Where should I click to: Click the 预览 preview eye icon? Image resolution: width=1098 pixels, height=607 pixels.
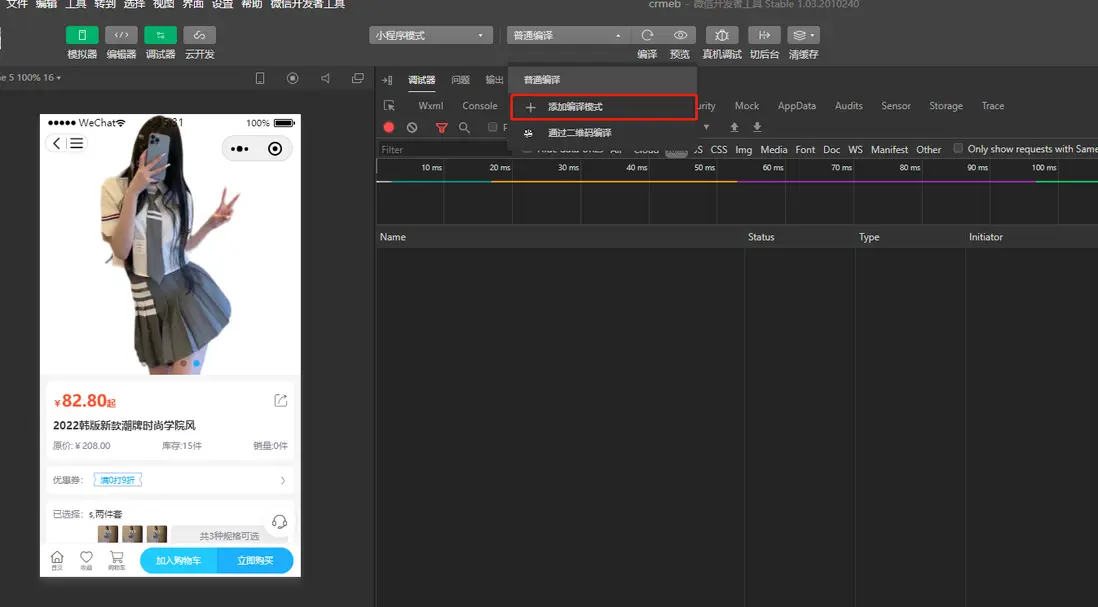(x=680, y=35)
